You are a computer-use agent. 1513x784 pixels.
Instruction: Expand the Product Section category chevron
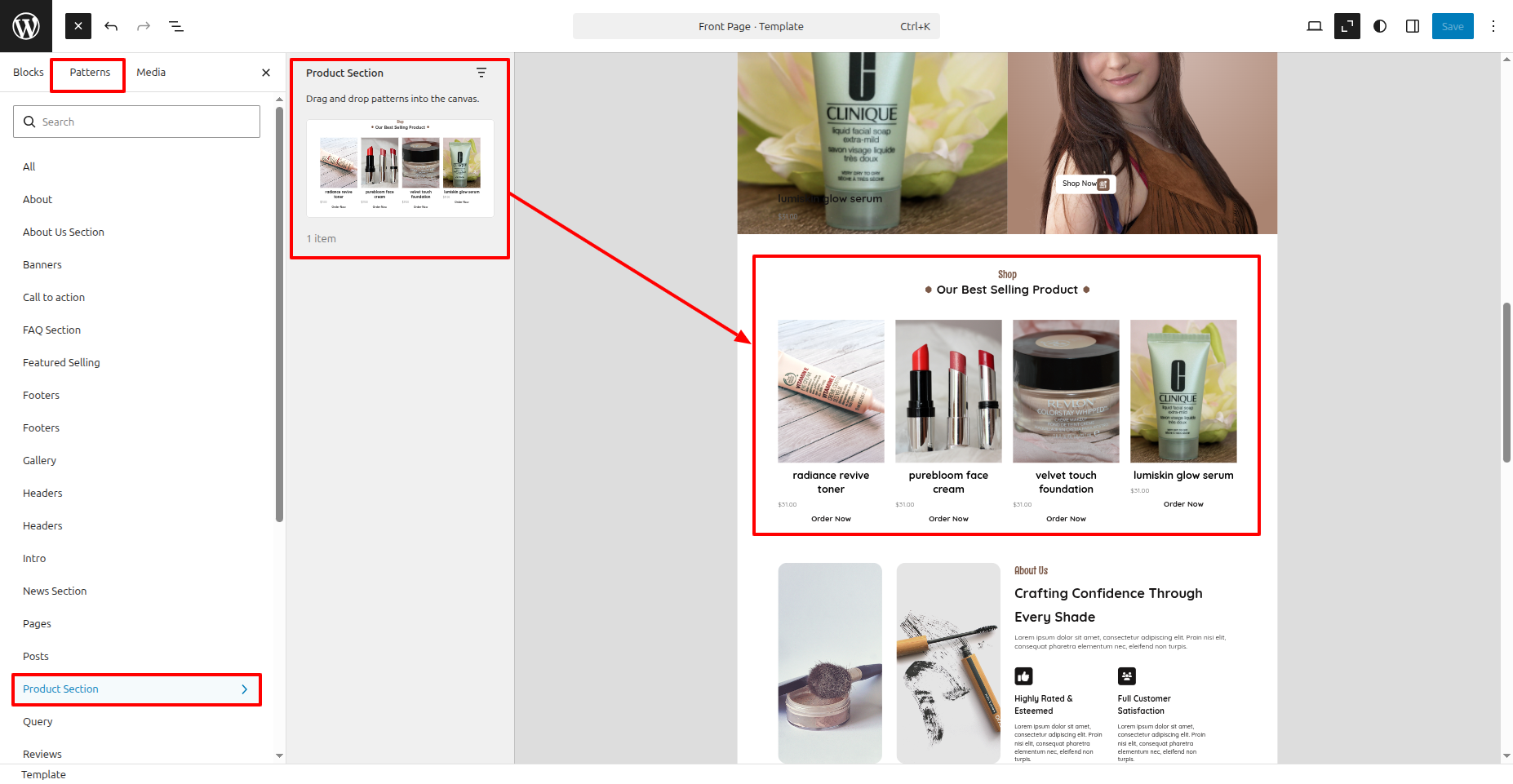[x=244, y=689]
